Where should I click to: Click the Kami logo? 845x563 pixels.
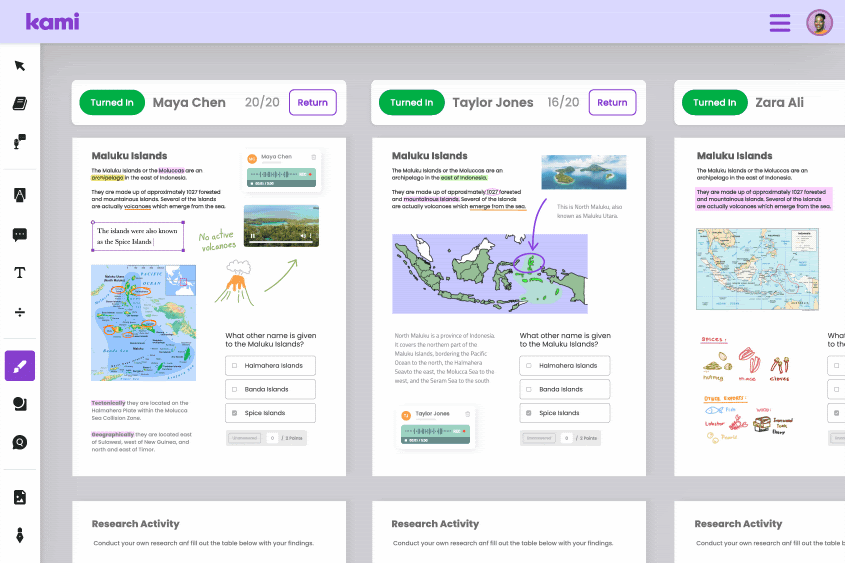52,22
